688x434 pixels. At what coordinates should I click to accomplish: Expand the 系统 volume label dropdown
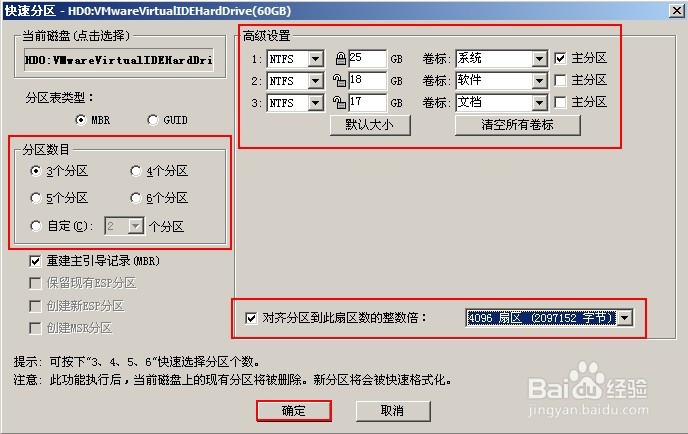539,58
